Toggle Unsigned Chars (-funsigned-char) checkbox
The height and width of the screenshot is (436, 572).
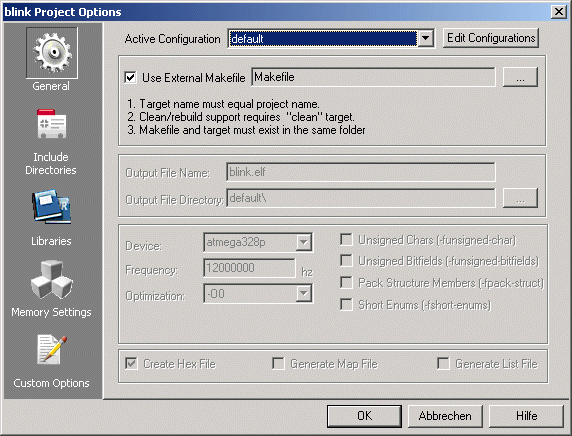(346, 240)
